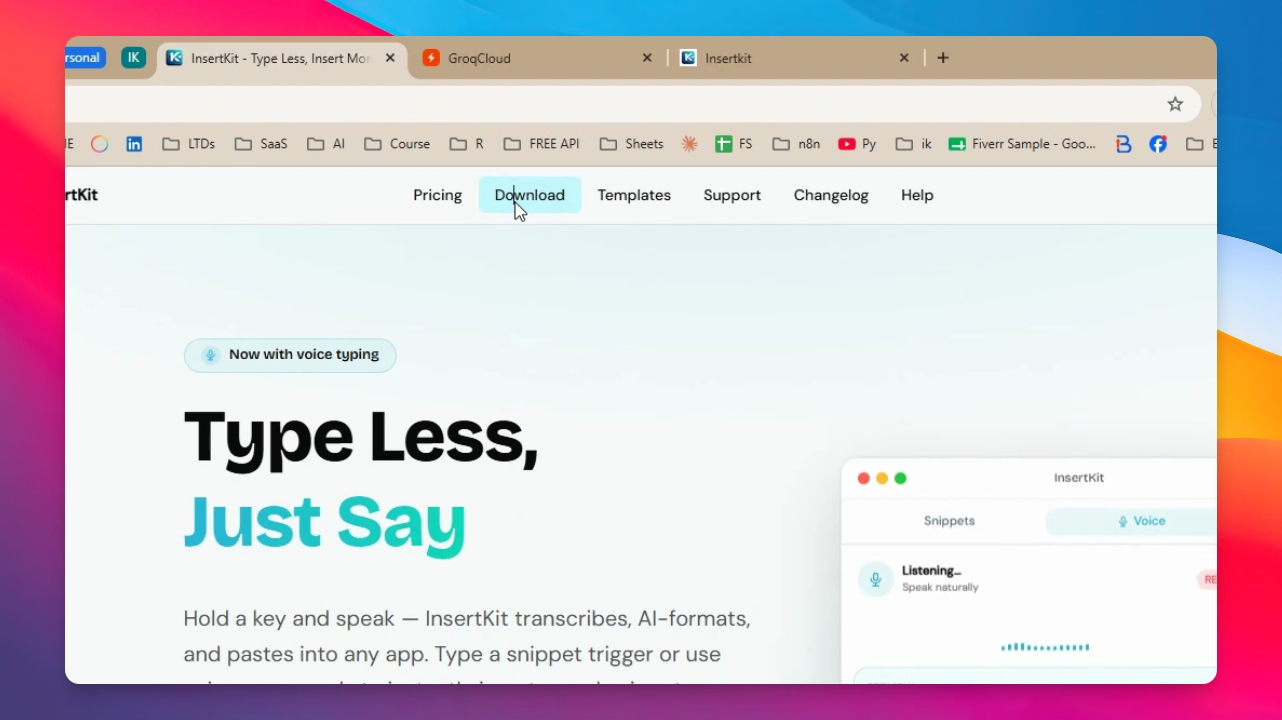This screenshot has width=1282, height=720.
Task: Open the YouTube Py bookmark
Action: click(x=857, y=144)
